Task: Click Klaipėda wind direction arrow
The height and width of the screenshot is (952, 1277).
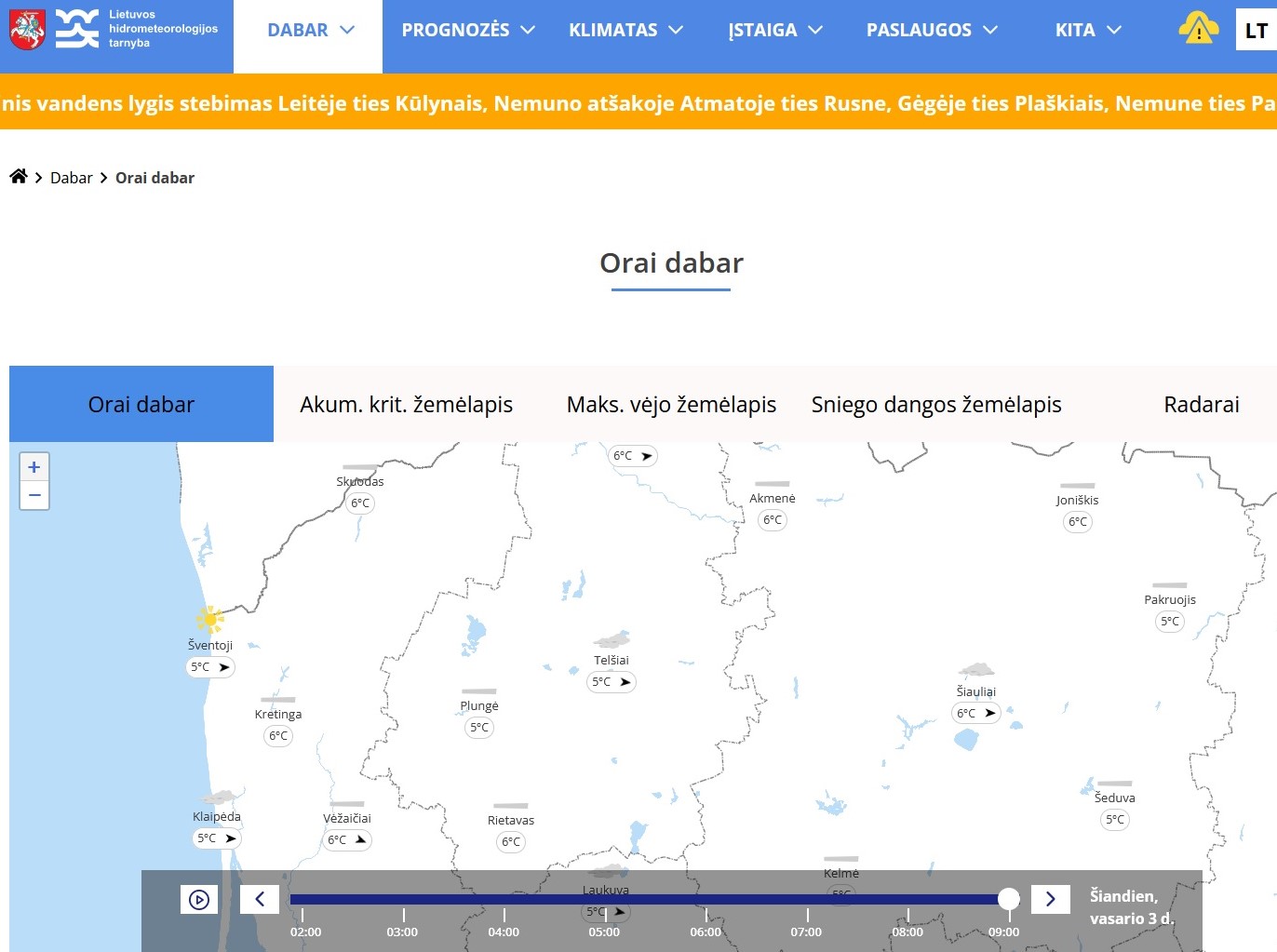Action: (231, 838)
